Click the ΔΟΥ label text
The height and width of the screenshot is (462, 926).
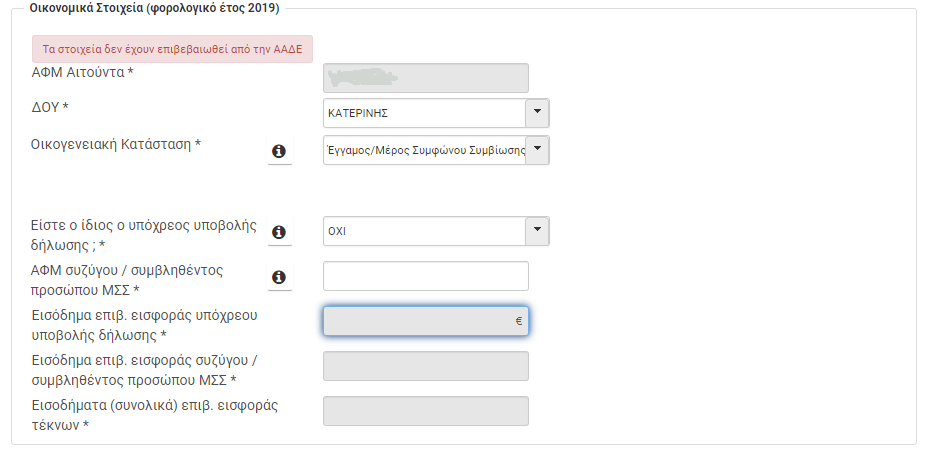pyautogui.click(x=51, y=106)
